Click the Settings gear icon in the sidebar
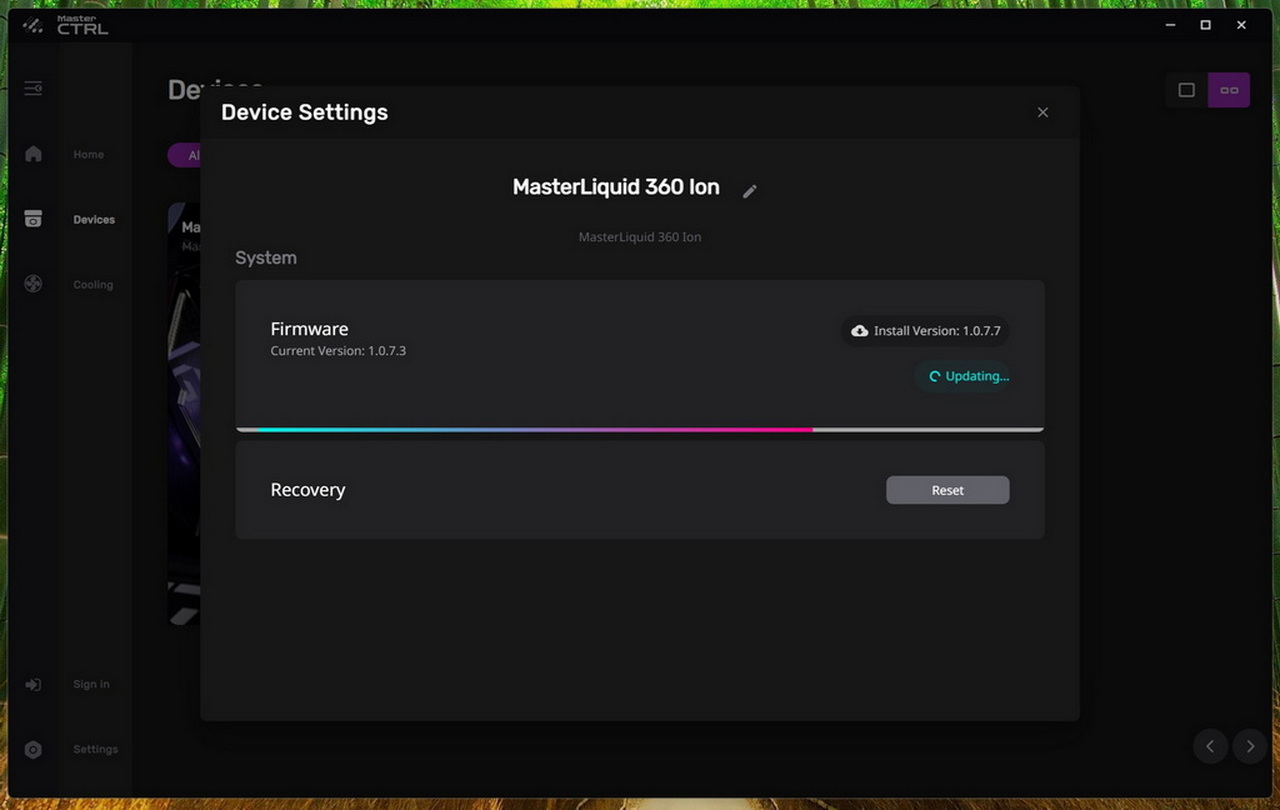Viewport: 1280px width, 810px height. (x=33, y=749)
